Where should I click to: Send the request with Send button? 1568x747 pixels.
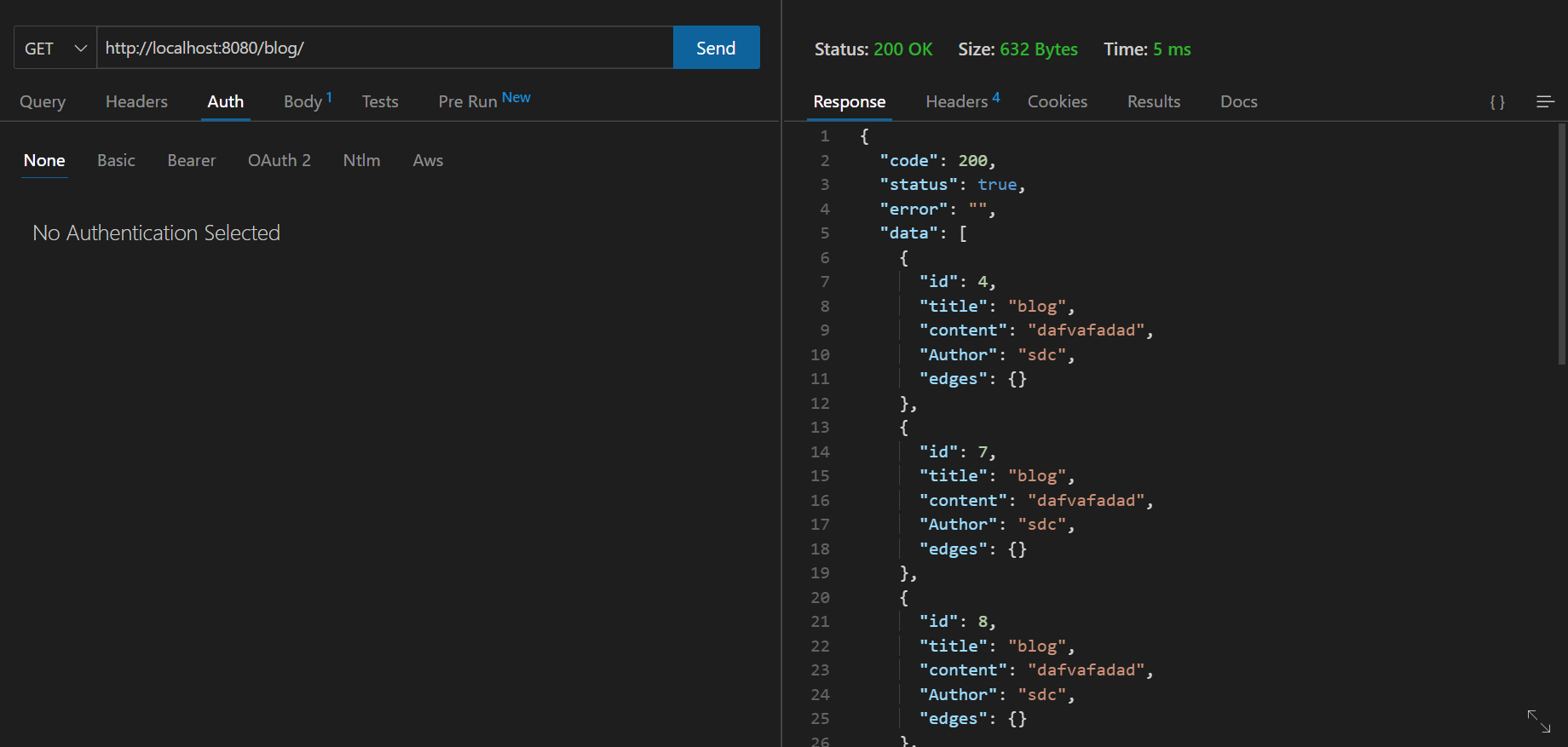pos(716,48)
